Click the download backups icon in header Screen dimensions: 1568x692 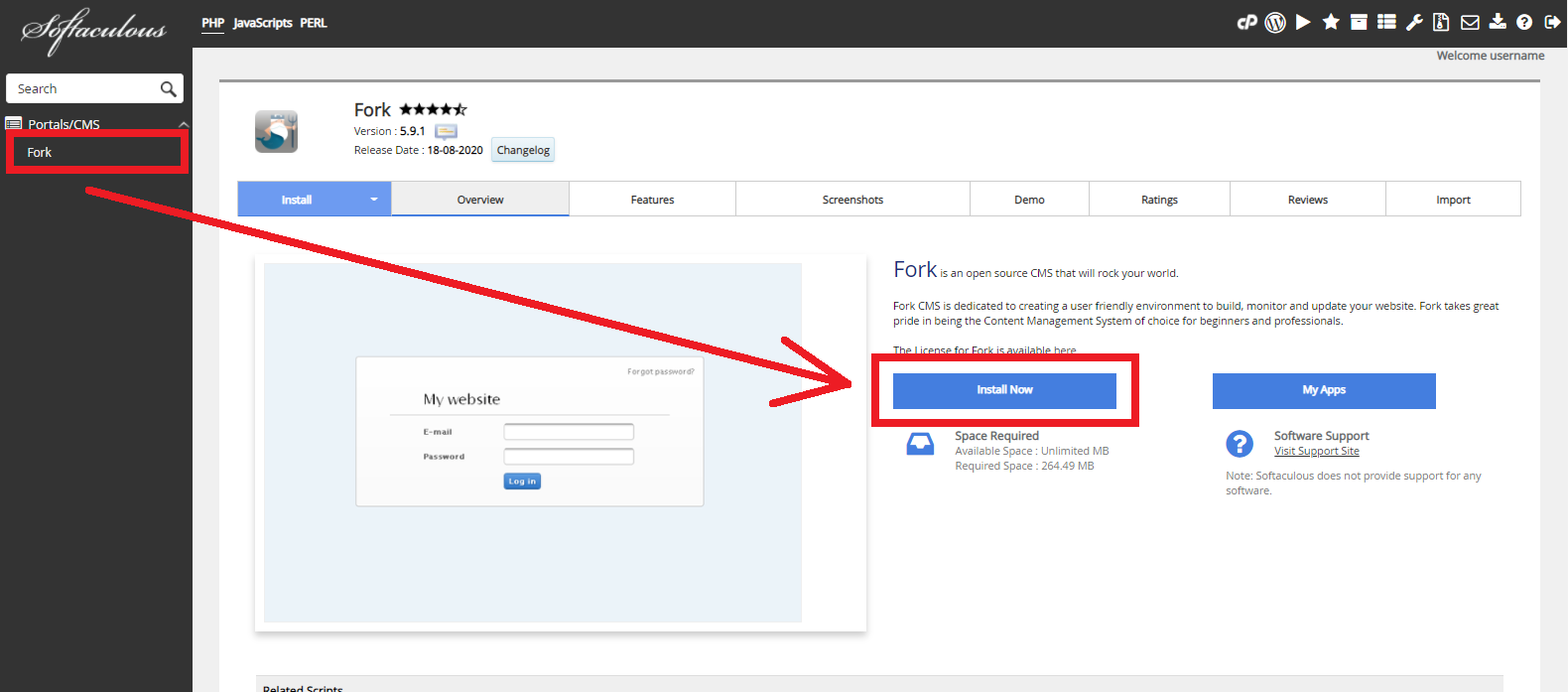(1498, 22)
